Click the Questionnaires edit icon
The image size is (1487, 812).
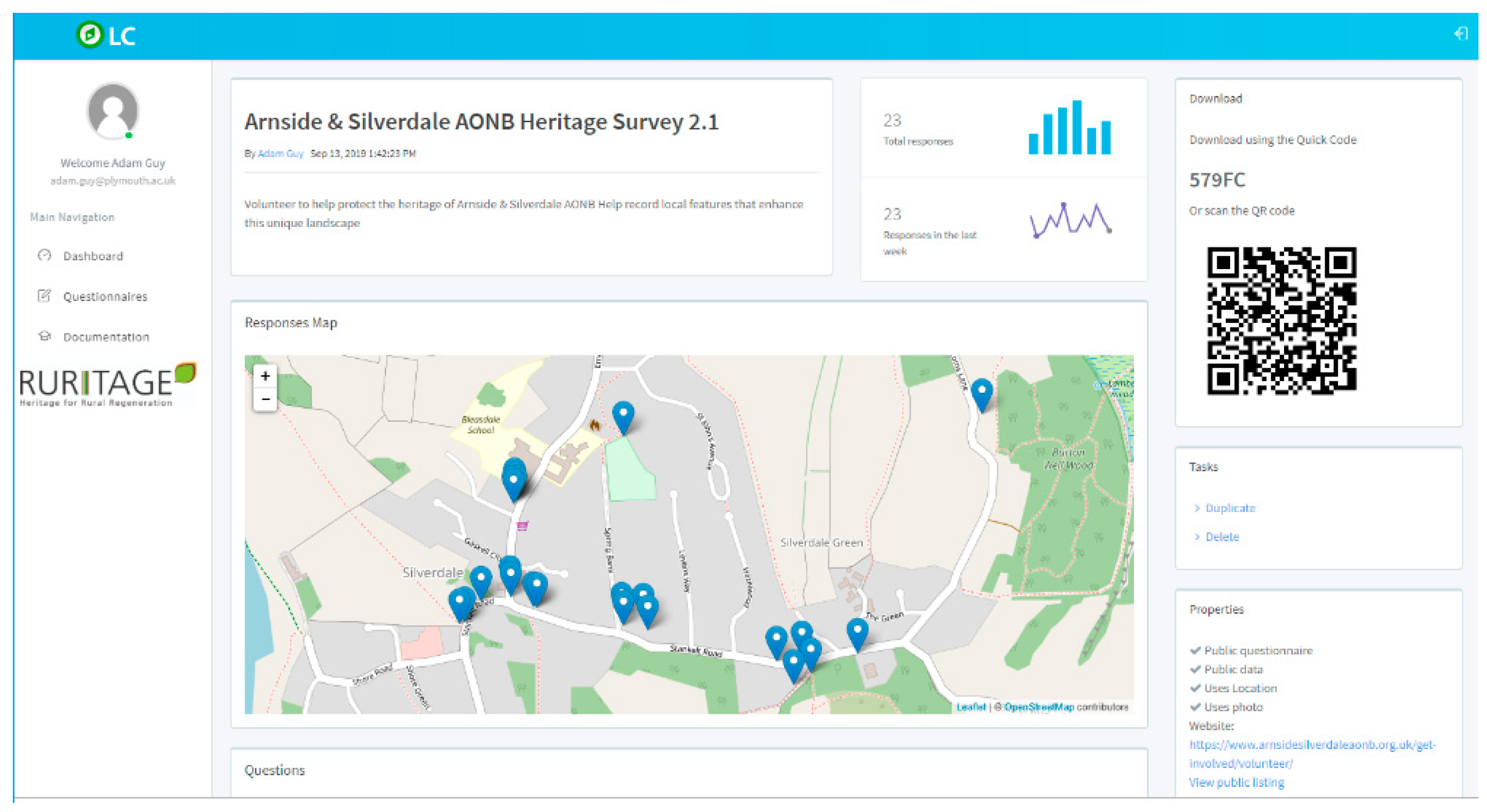(x=44, y=296)
